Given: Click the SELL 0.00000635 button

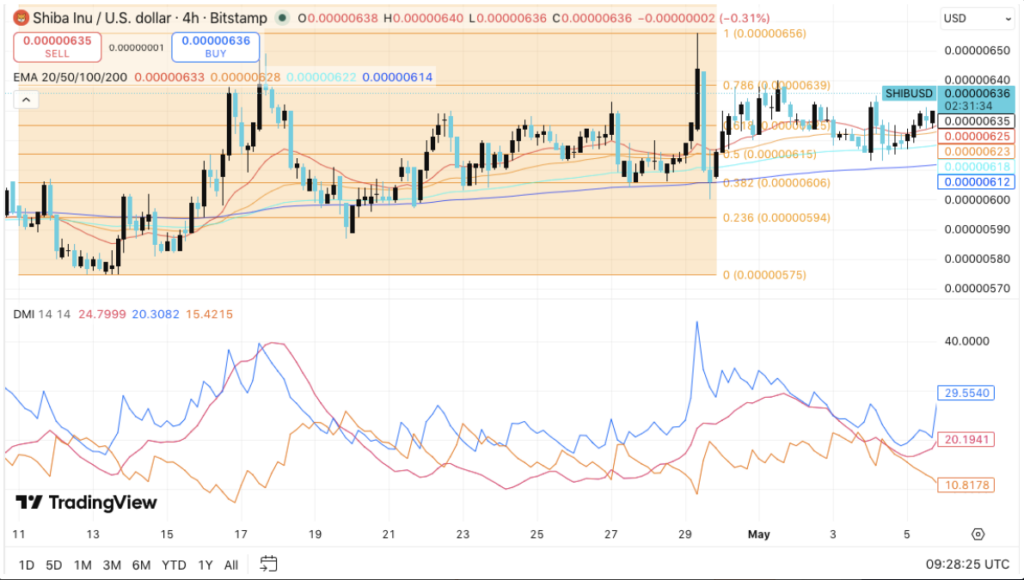Looking at the screenshot, I should click(x=57, y=46).
